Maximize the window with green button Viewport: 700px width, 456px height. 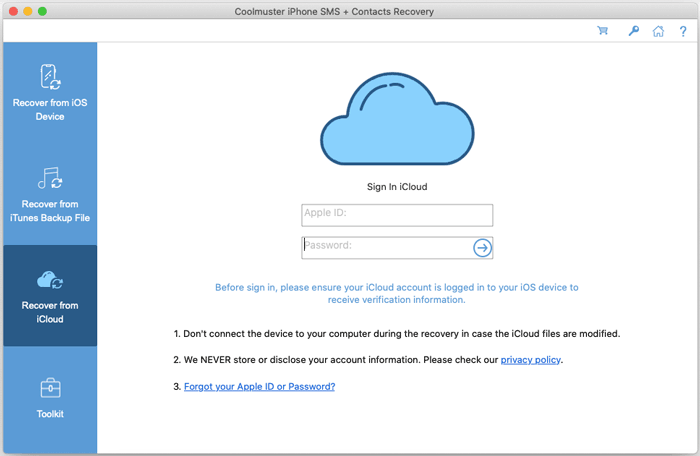[42, 11]
